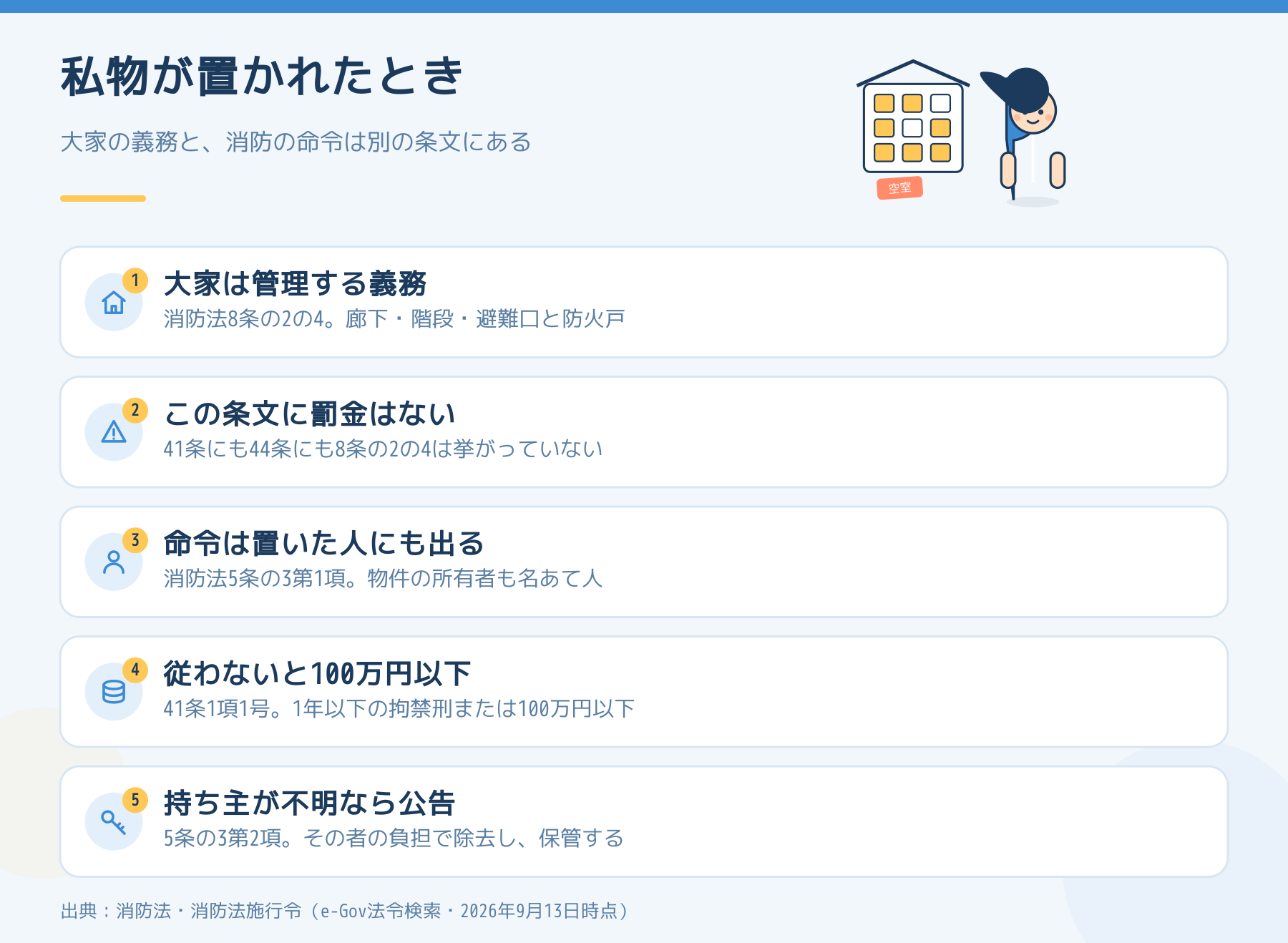This screenshot has width=1288, height=943.
Task: Click the apartment building illustration
Action: pyautogui.click(x=913, y=117)
